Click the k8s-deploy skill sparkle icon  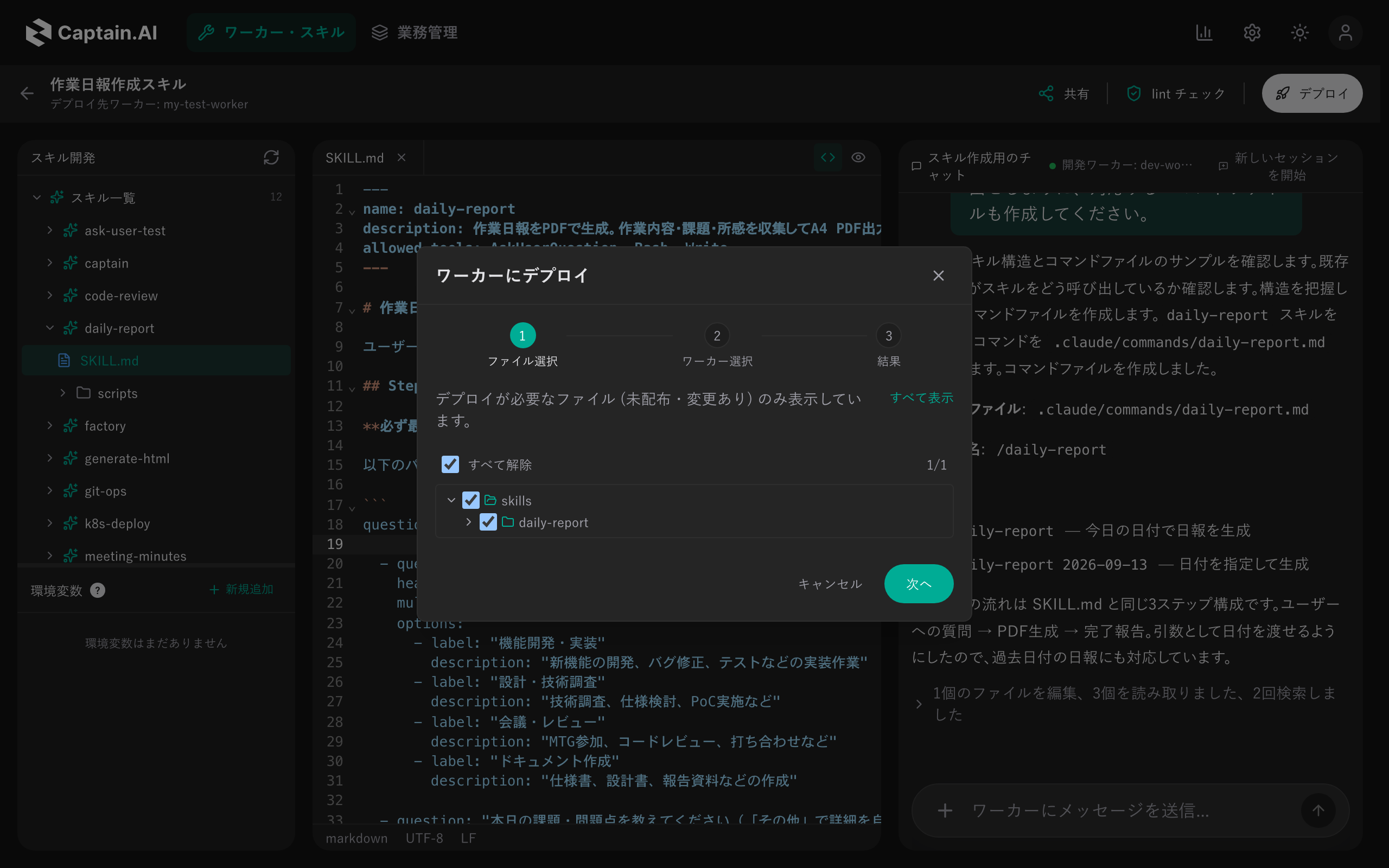point(71,524)
